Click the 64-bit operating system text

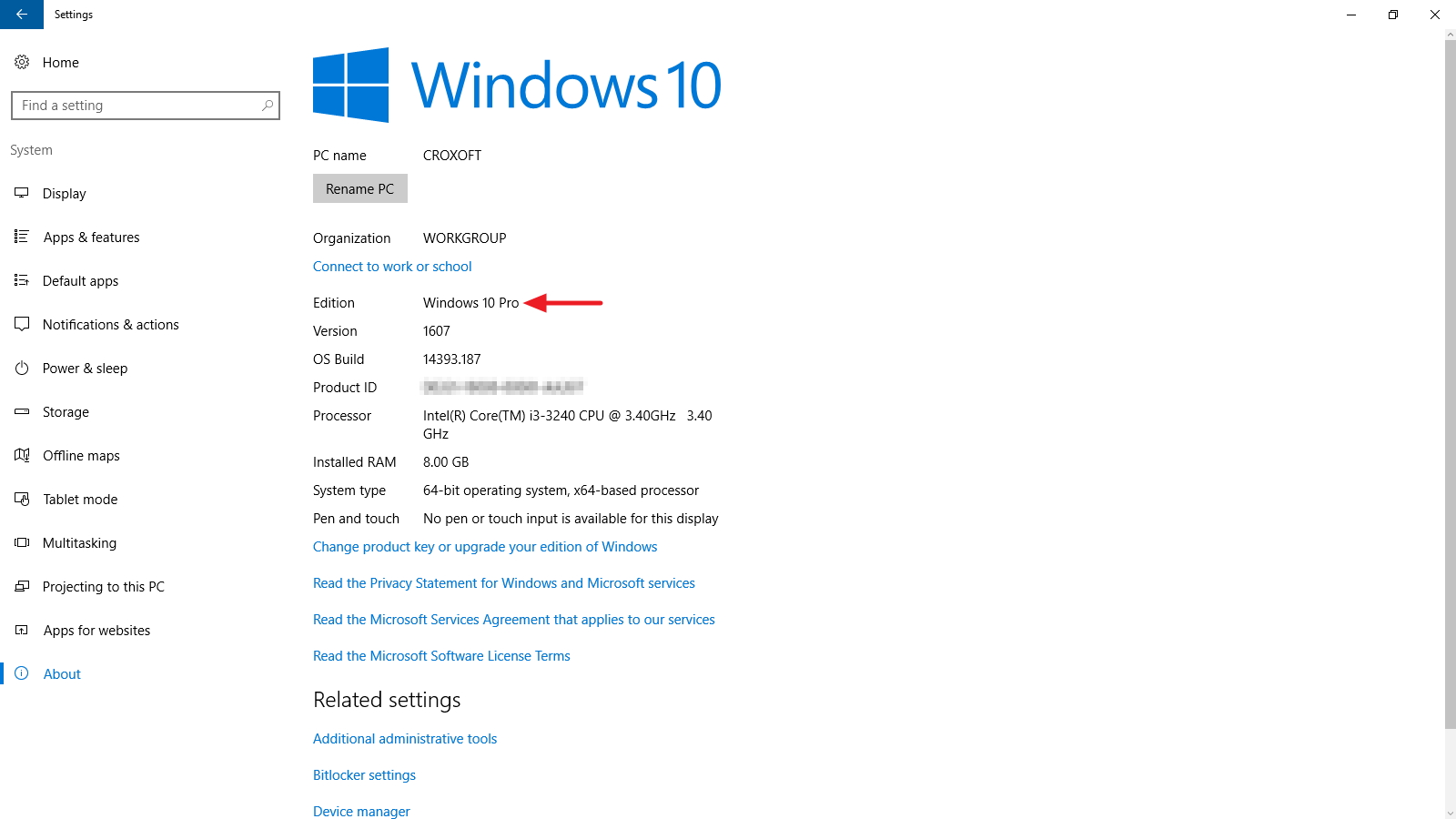(561, 490)
